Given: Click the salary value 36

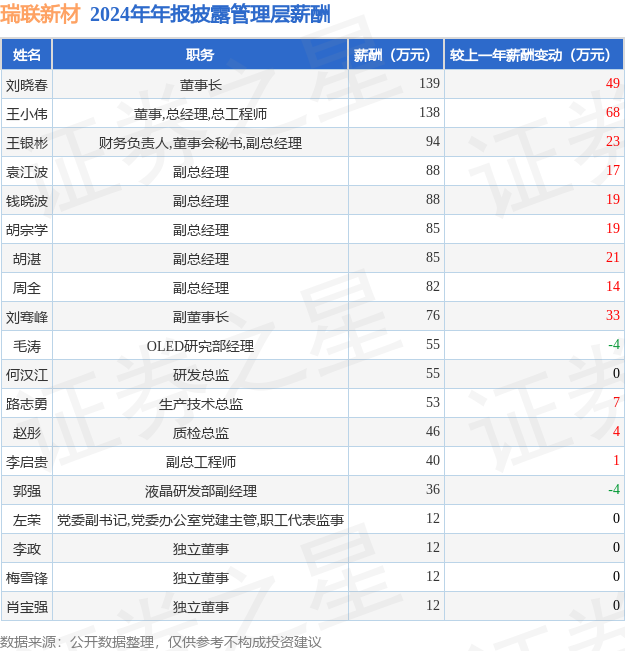Looking at the screenshot, I should (x=433, y=489).
